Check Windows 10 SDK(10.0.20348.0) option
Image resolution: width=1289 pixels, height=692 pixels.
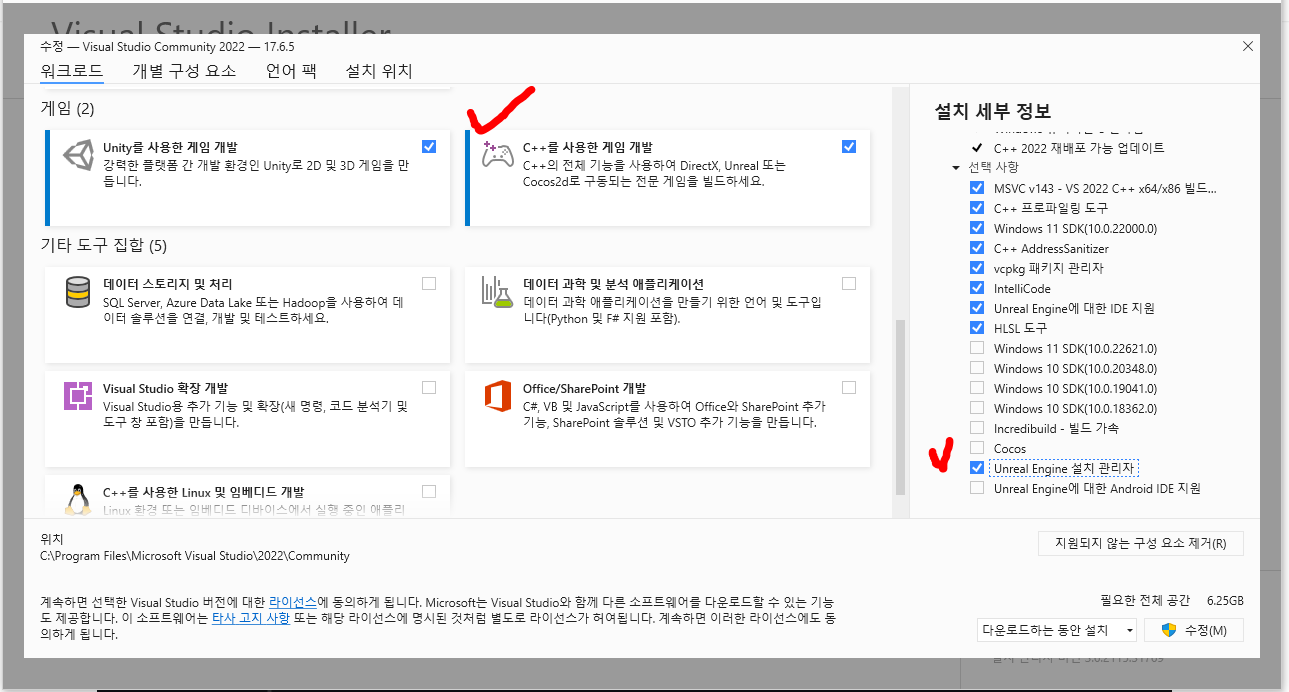click(977, 368)
